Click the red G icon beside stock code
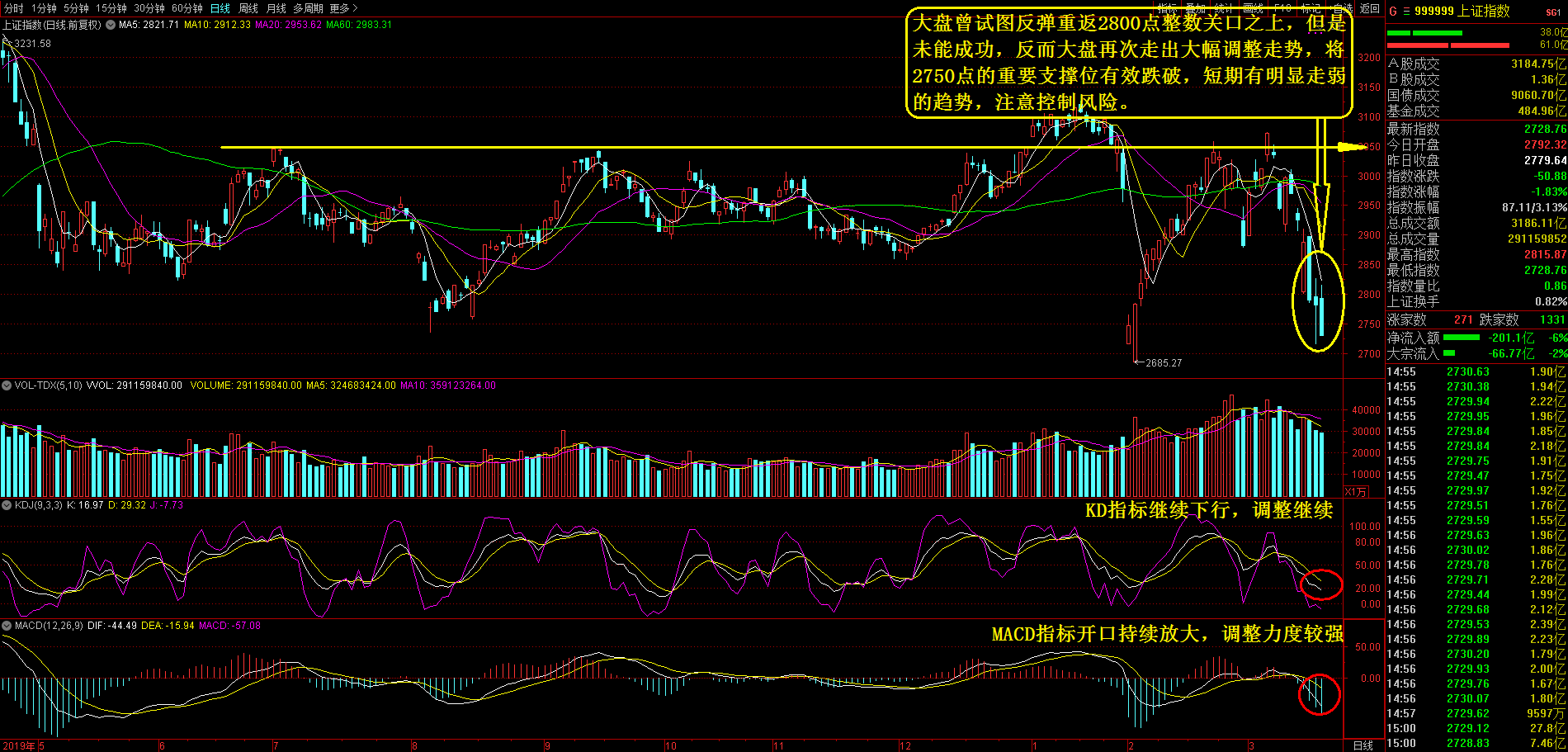The image size is (1568, 752). point(1393,12)
